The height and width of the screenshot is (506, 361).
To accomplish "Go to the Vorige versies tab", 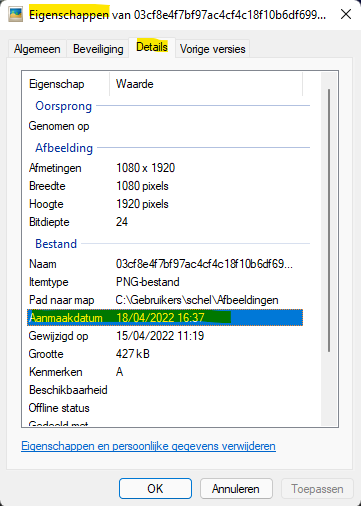I will pos(212,49).
